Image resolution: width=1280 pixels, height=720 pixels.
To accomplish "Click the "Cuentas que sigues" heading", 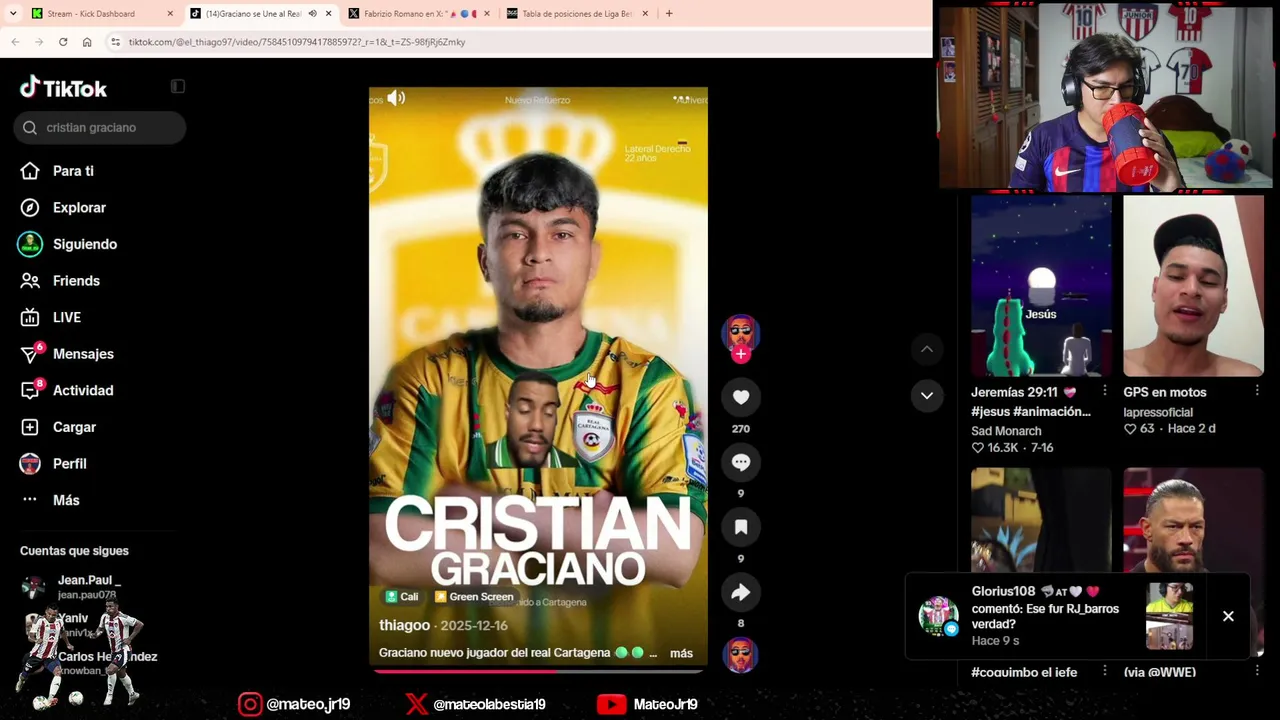I will click(74, 551).
